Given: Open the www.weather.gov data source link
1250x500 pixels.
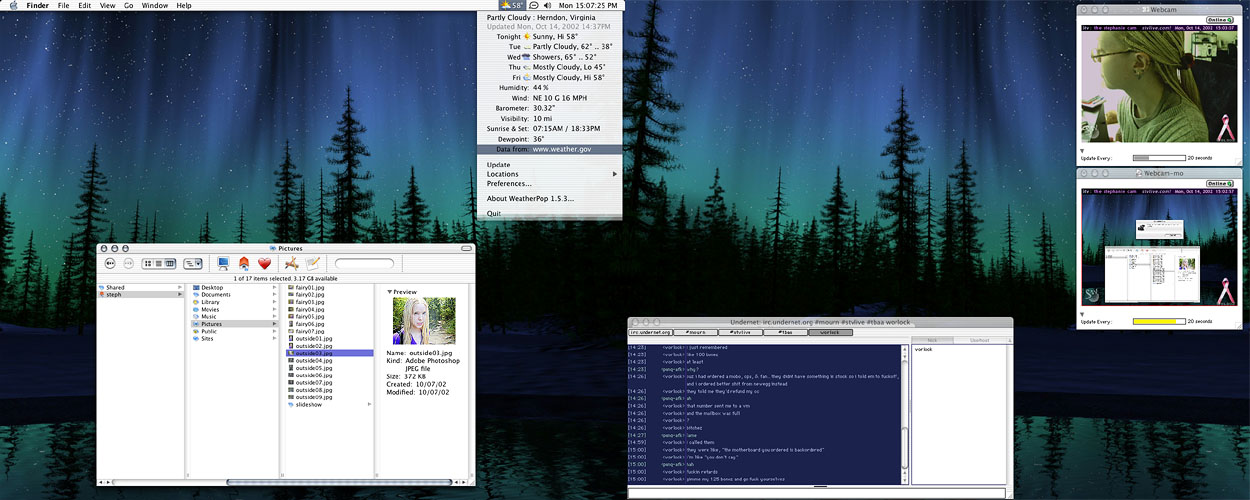Looking at the screenshot, I should [x=559, y=149].
